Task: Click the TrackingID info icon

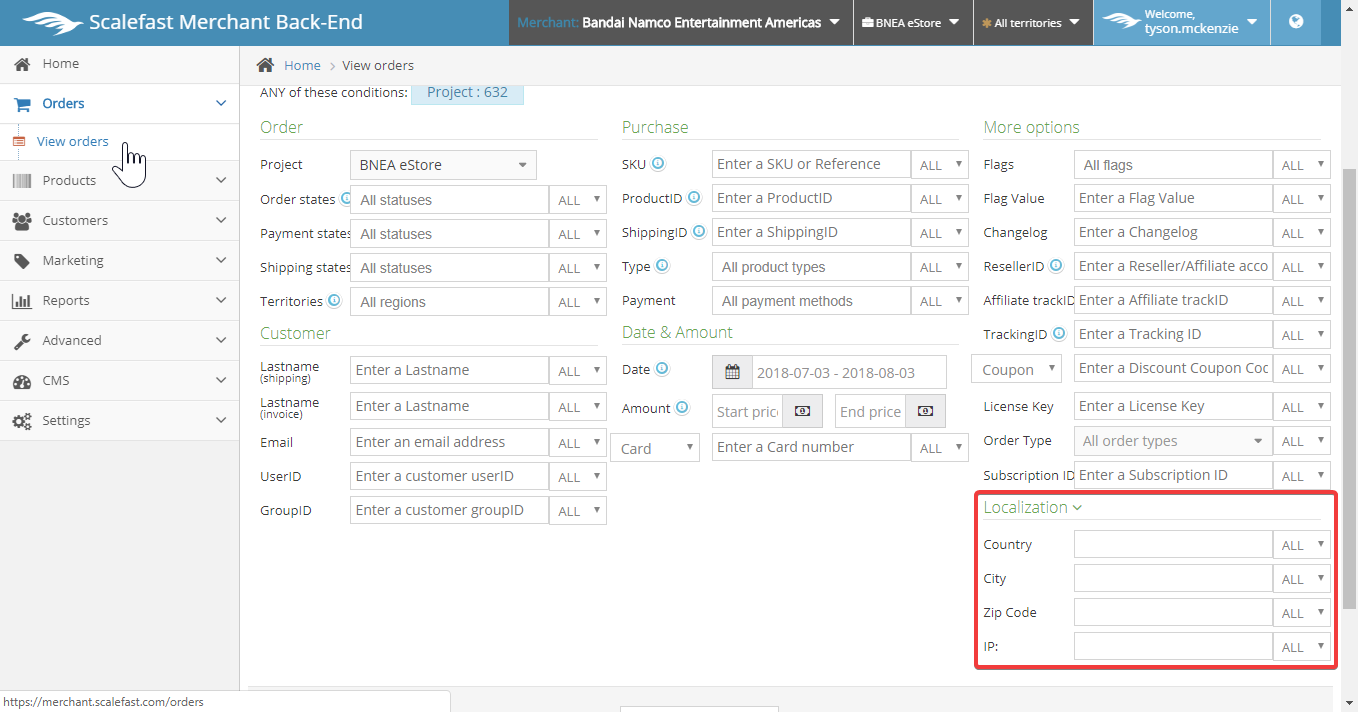Action: coord(1058,334)
